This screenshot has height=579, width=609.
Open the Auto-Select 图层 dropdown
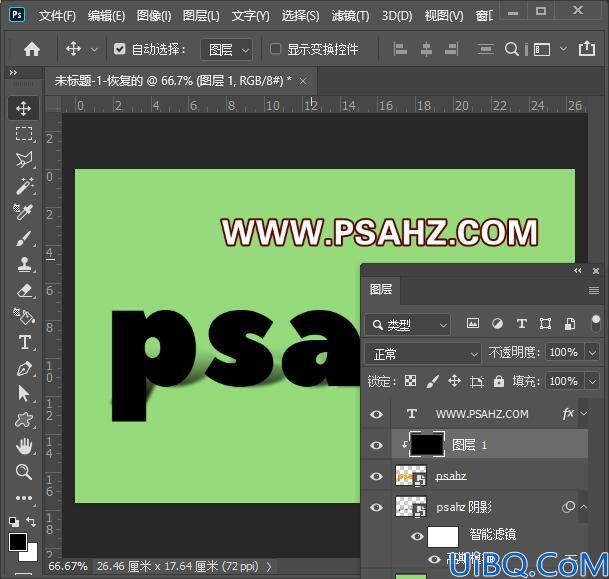[226, 49]
